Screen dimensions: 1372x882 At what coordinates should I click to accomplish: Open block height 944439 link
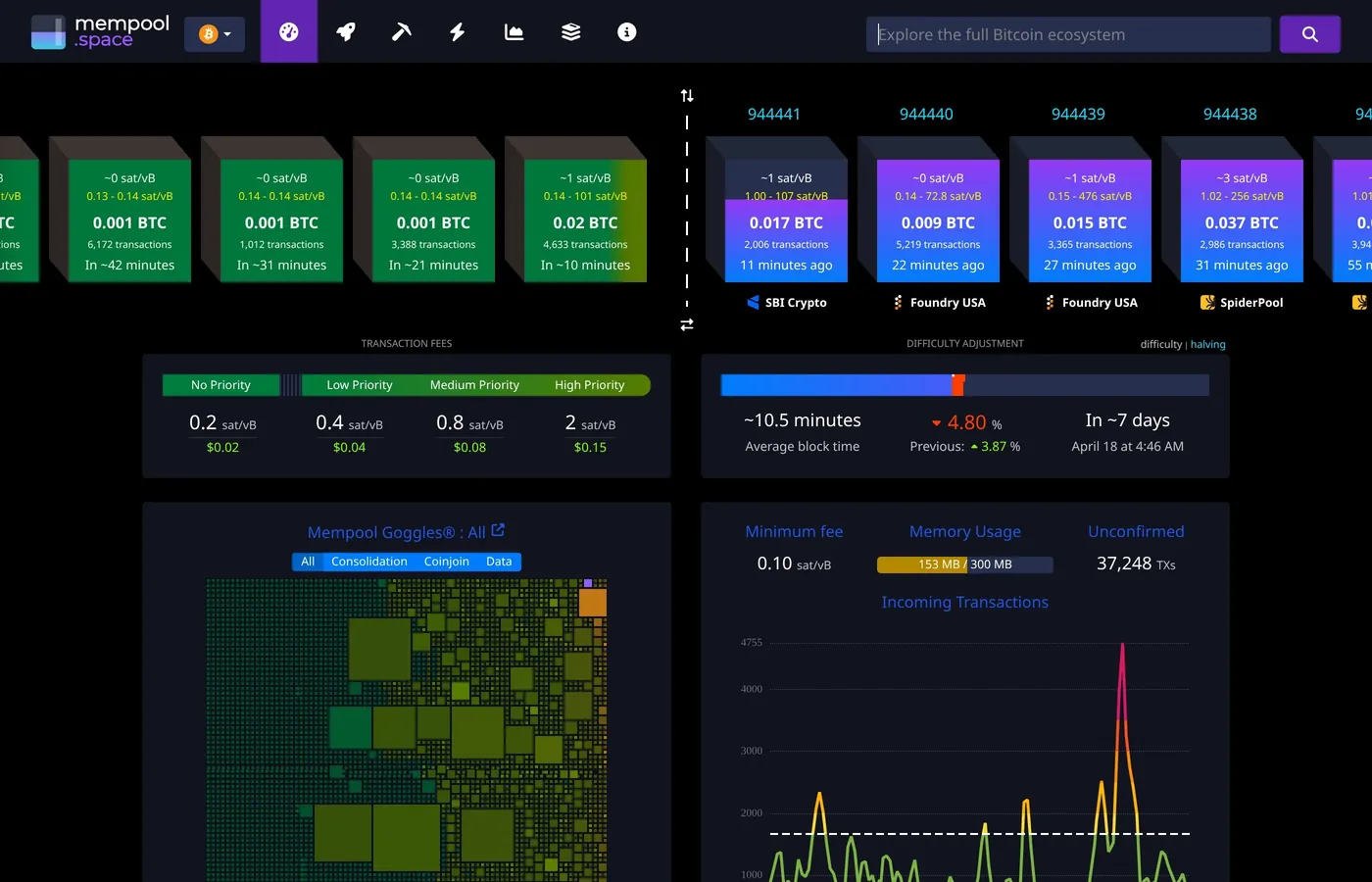point(1078,114)
